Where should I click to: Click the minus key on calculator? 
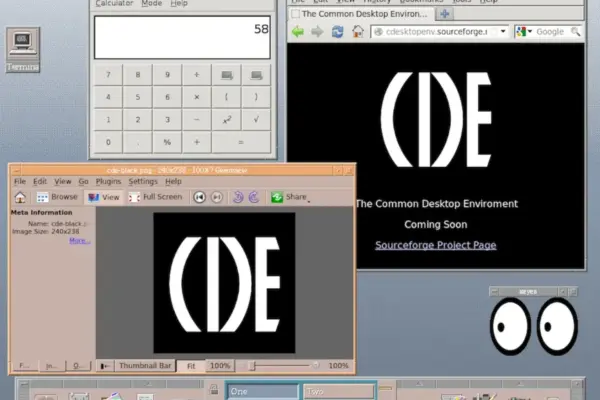(197, 120)
